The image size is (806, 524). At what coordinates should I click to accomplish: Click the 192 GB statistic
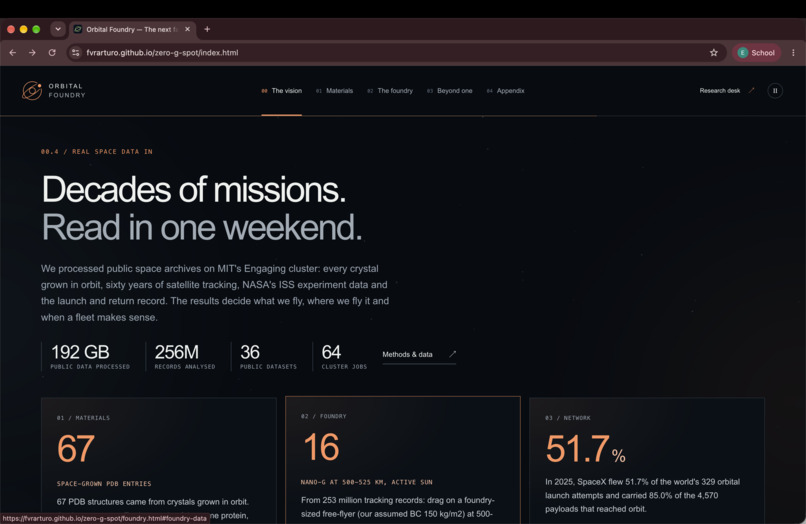(90, 356)
